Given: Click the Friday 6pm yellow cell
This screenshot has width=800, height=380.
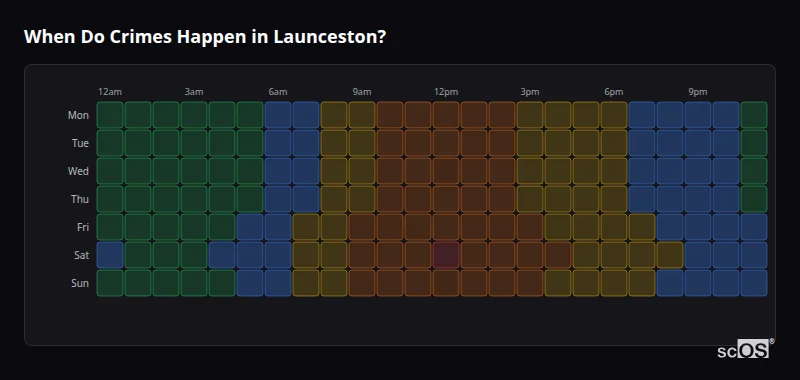Looking at the screenshot, I should [x=614, y=227].
